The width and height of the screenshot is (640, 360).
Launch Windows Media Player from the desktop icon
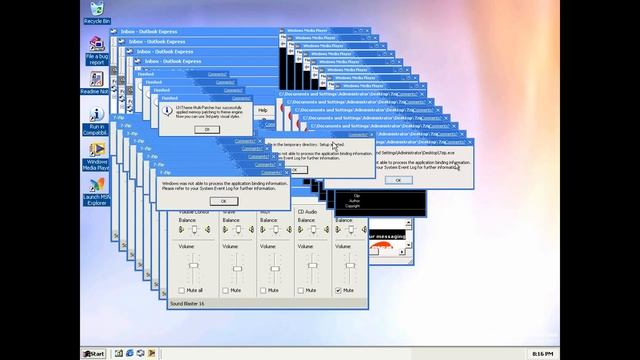point(96,157)
